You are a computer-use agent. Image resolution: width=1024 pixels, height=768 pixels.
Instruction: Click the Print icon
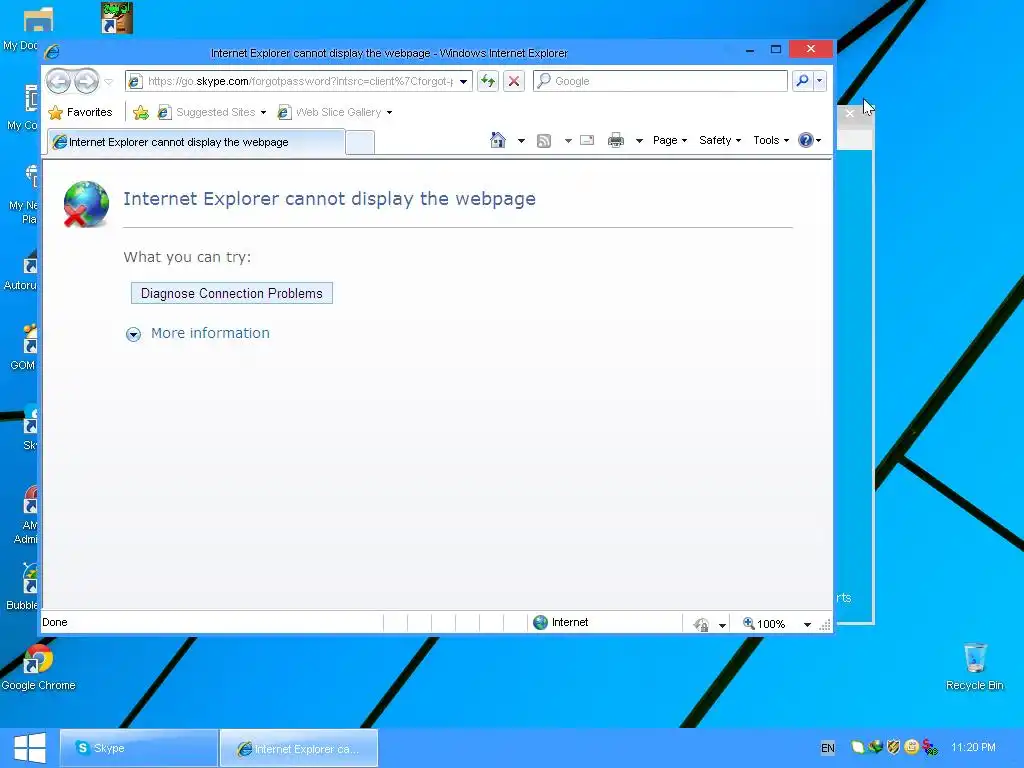[616, 140]
